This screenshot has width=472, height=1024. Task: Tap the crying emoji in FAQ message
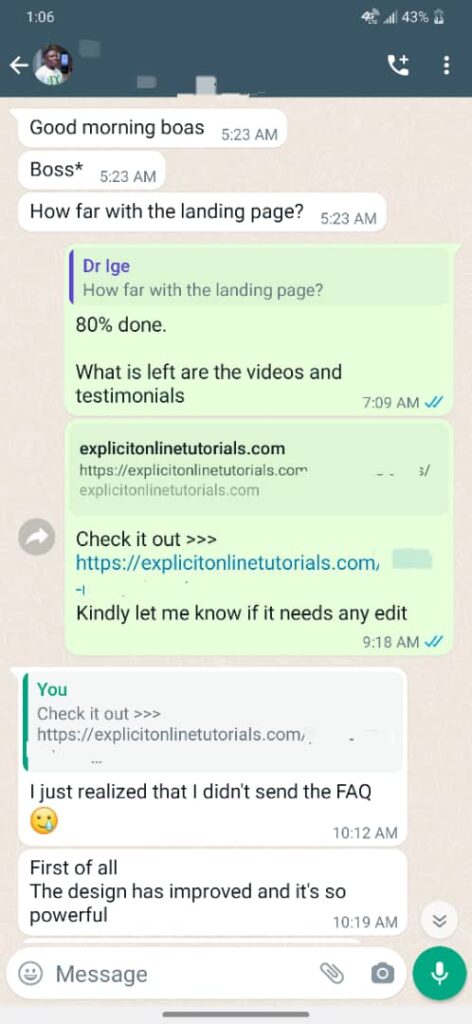click(x=44, y=821)
